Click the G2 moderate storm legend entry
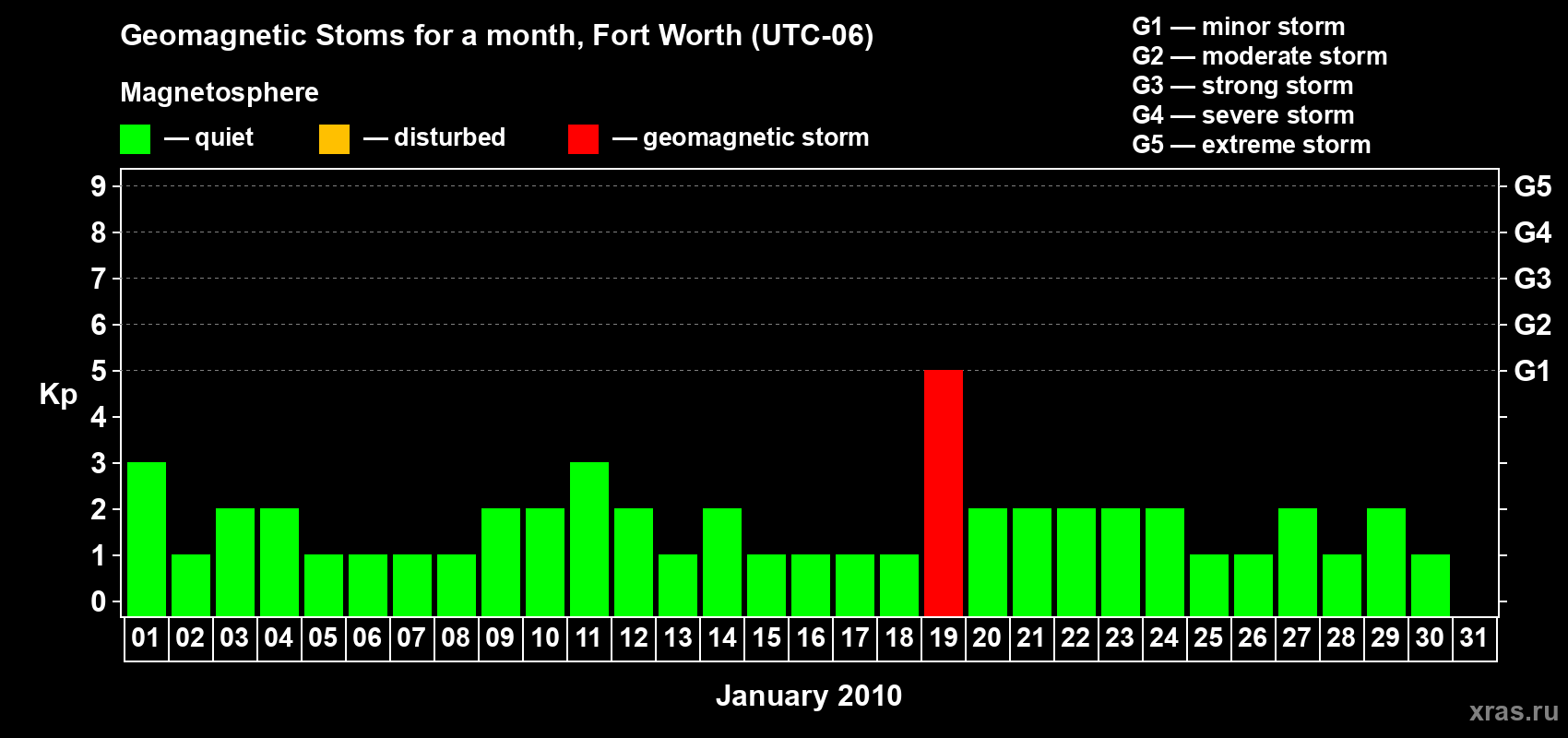This screenshot has width=1568, height=738. coord(1260,56)
